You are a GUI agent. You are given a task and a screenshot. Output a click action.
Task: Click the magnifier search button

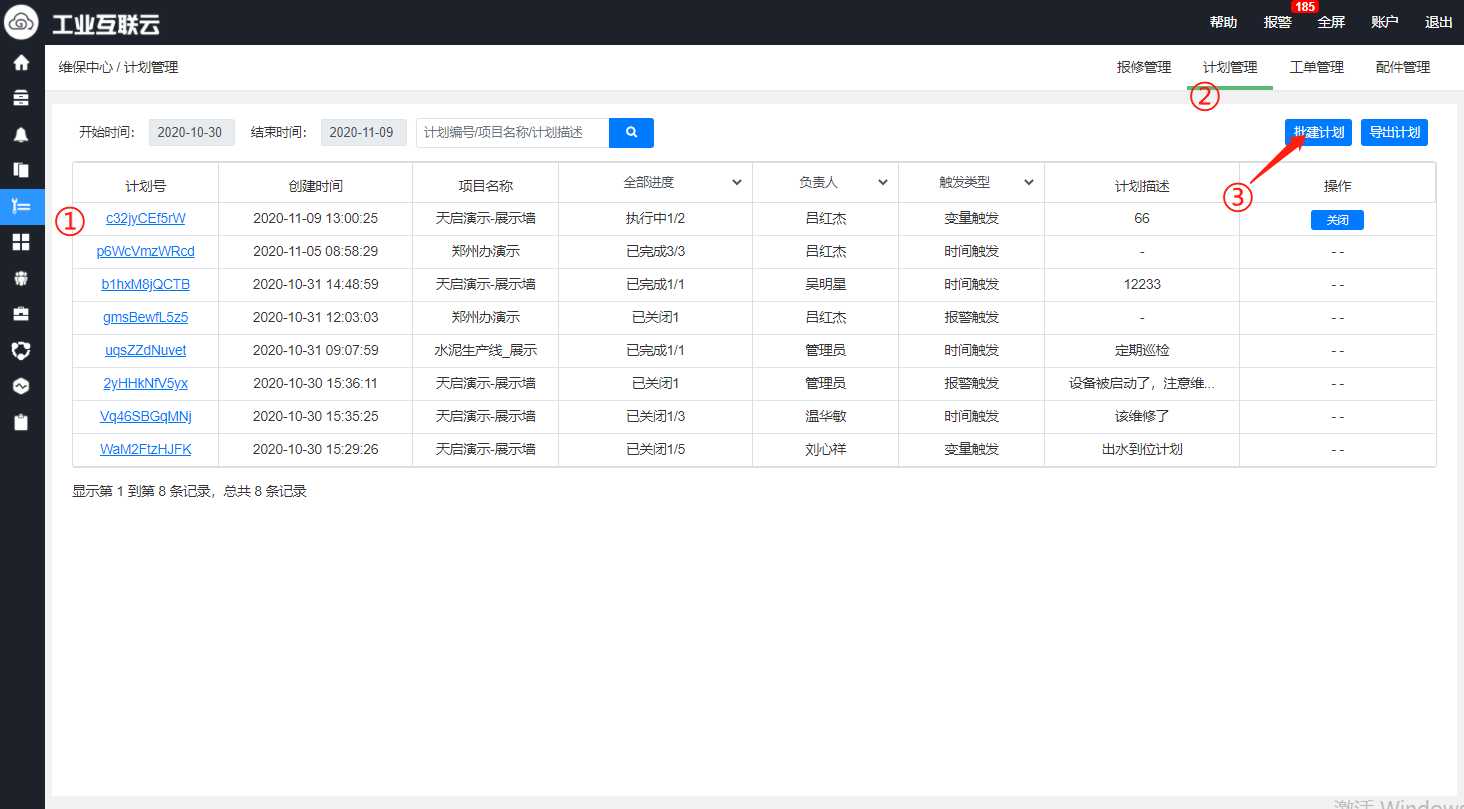(631, 133)
